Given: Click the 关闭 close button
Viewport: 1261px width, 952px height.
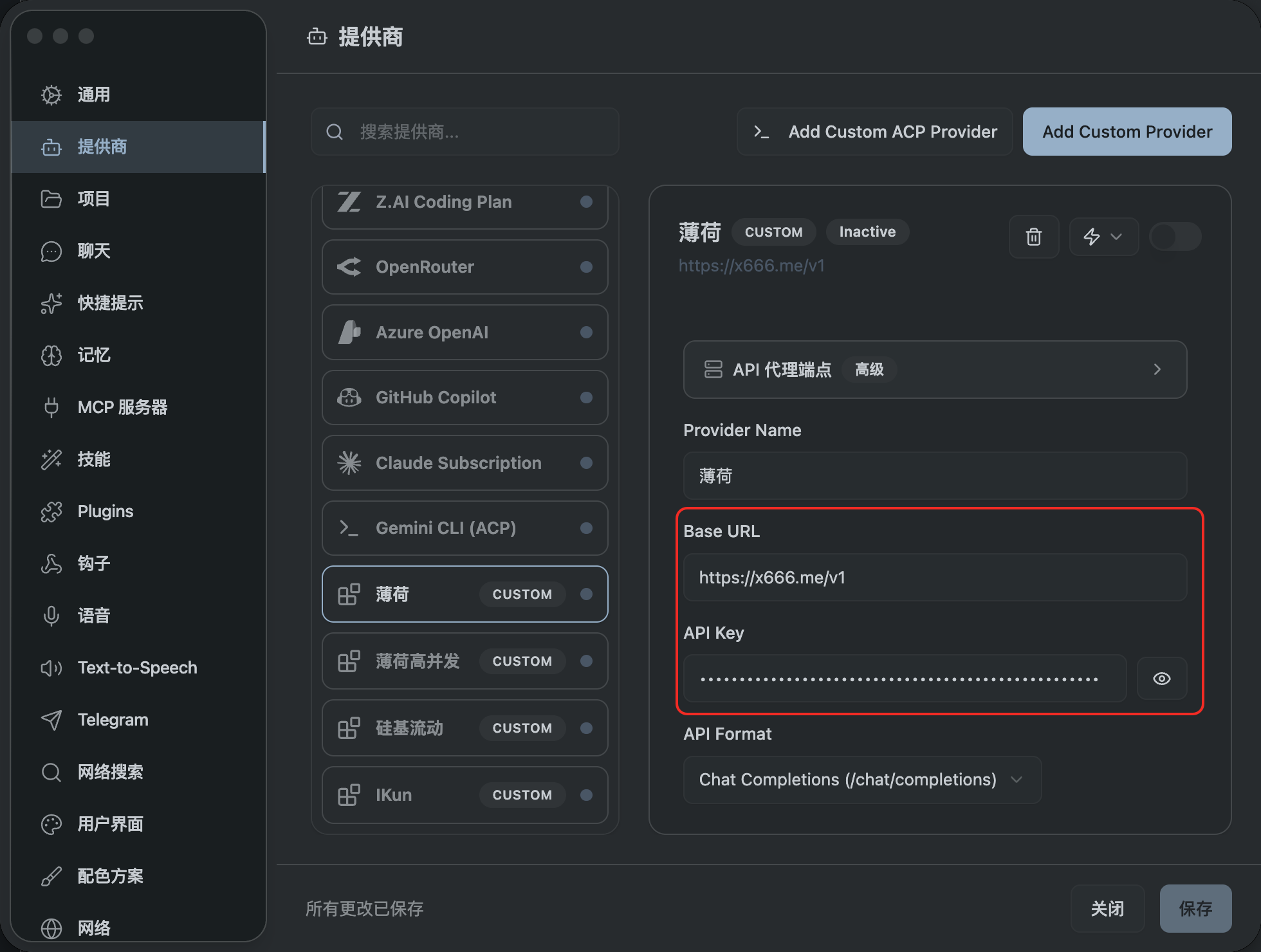Looking at the screenshot, I should [x=1107, y=908].
